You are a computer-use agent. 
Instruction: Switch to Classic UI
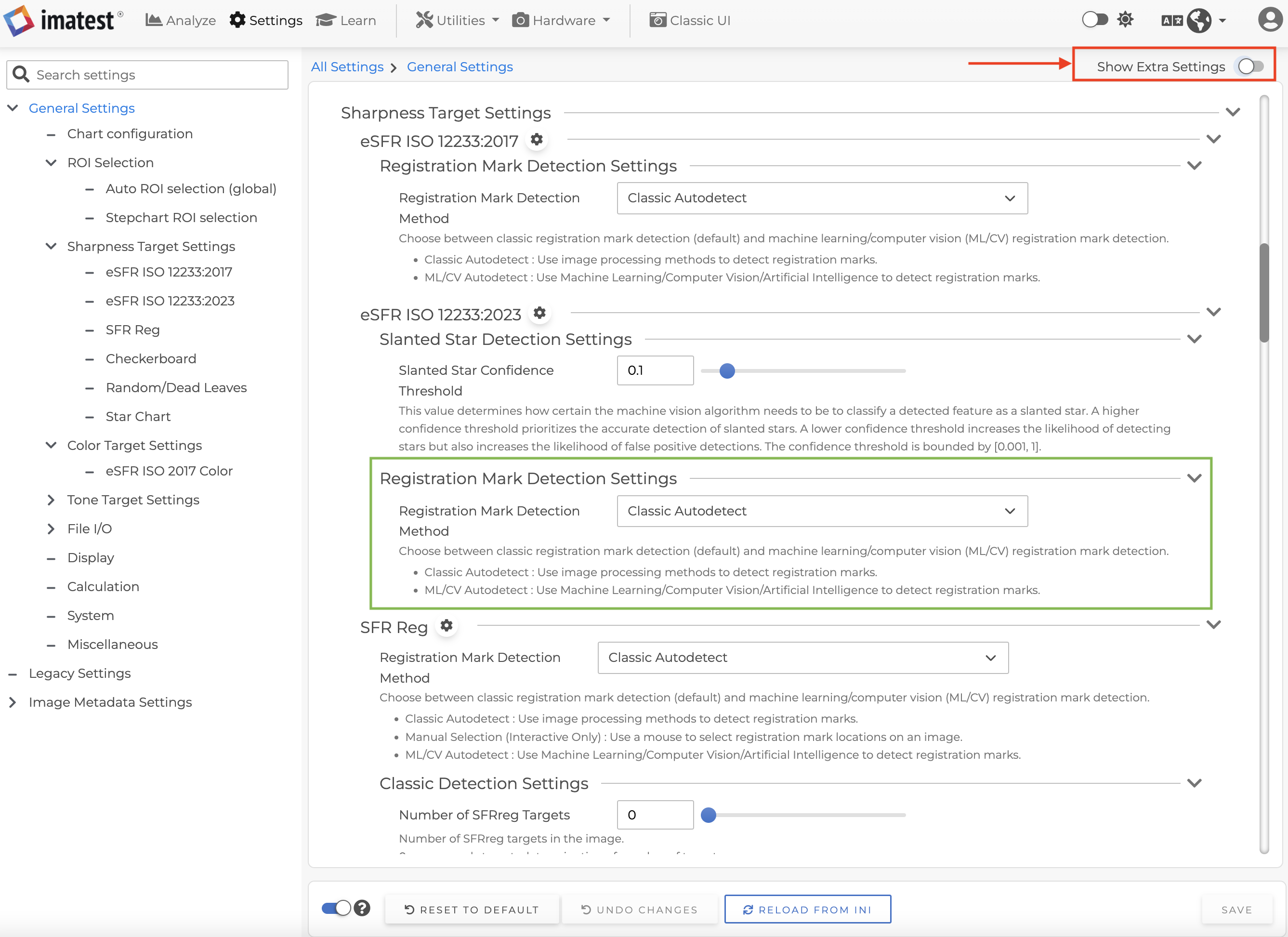pyautogui.click(x=690, y=20)
